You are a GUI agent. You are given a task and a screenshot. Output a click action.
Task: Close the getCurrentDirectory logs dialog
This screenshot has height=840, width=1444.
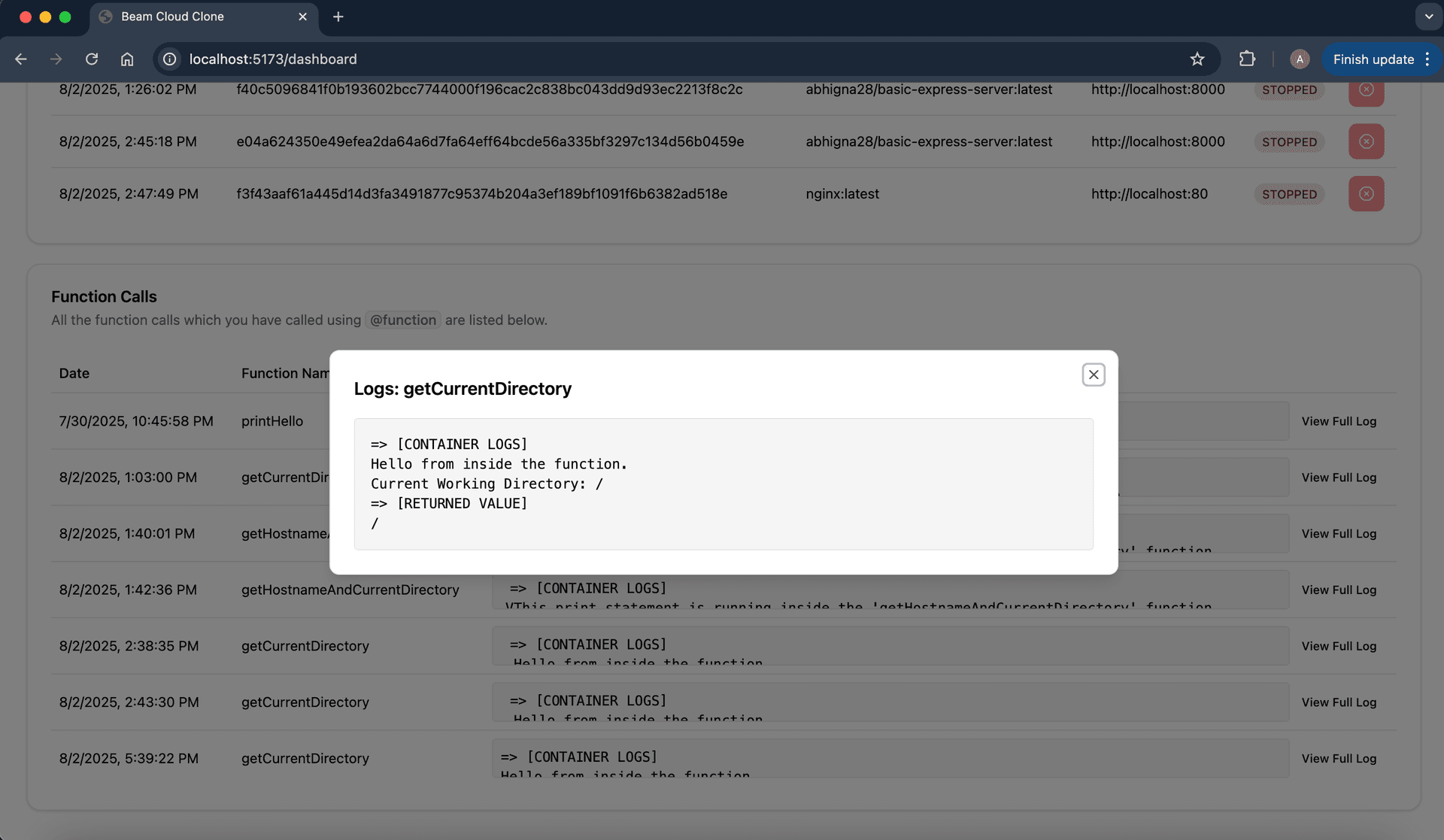(x=1093, y=375)
